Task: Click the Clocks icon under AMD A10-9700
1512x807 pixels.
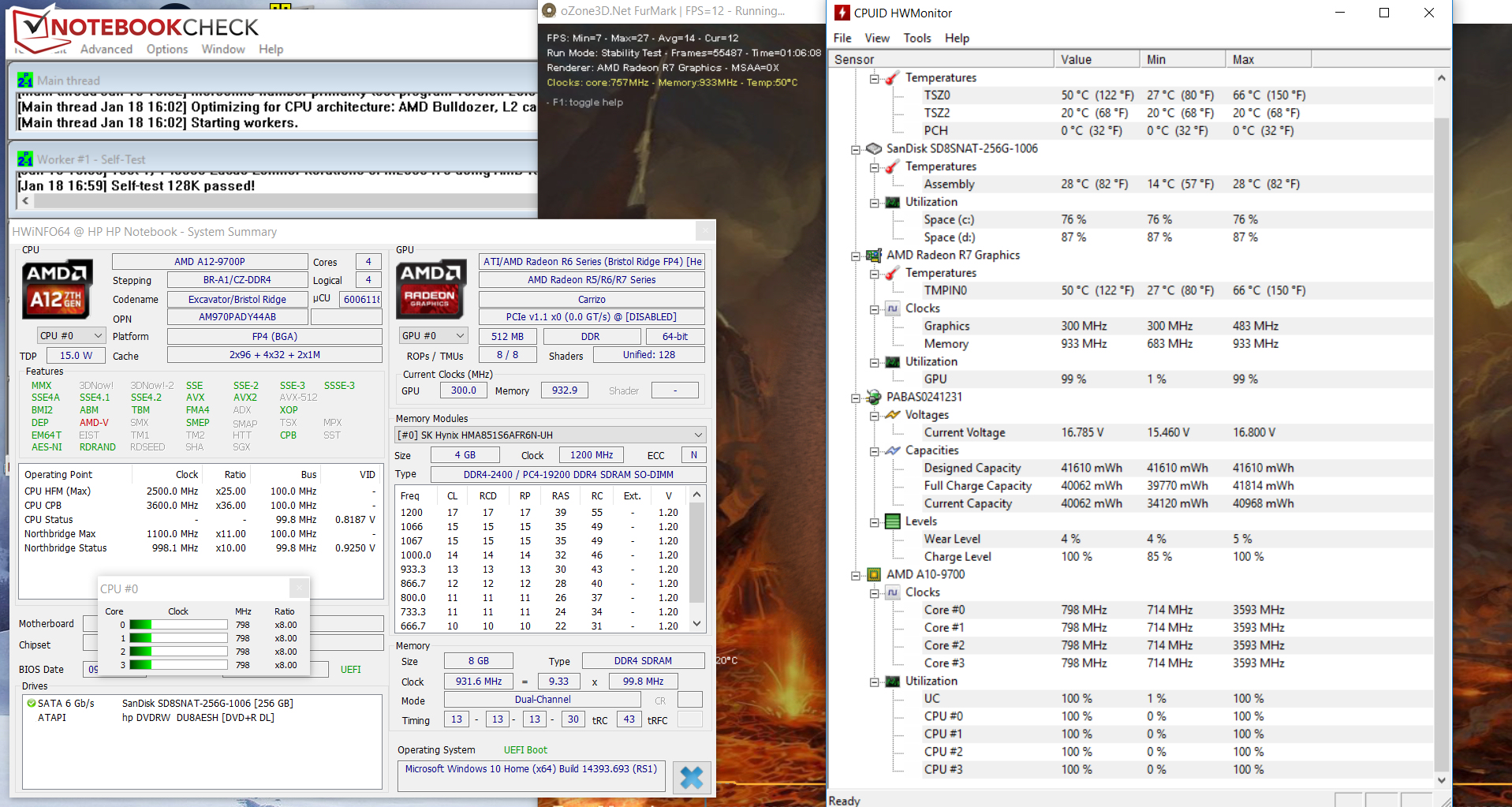Action: coord(893,592)
